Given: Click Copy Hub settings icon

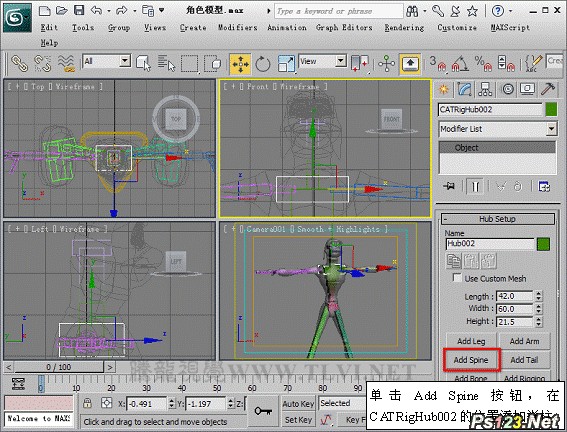Looking at the screenshot, I should (x=454, y=261).
